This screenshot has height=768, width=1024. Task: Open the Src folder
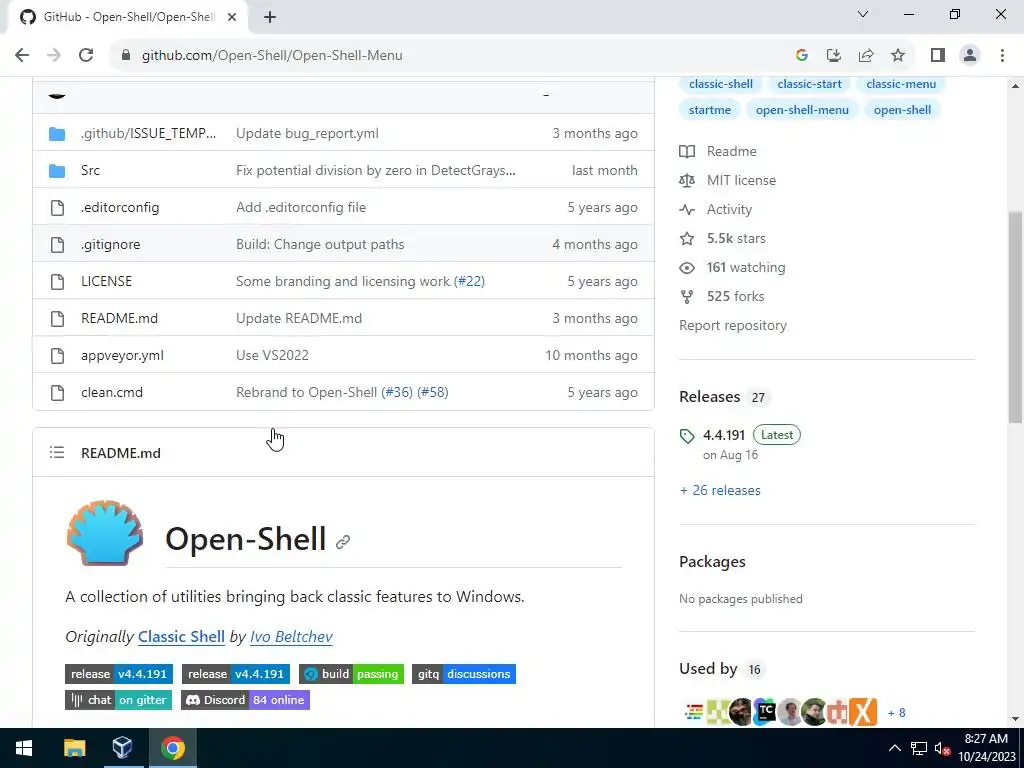[x=90, y=170]
